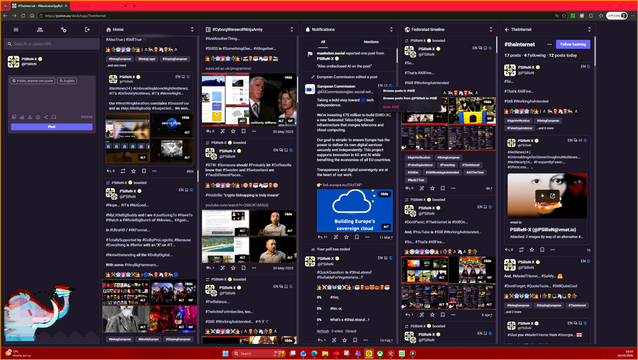
Task: Hide media above the 30 May 2025 movie-still post
Action: pyautogui.click(x=288, y=77)
